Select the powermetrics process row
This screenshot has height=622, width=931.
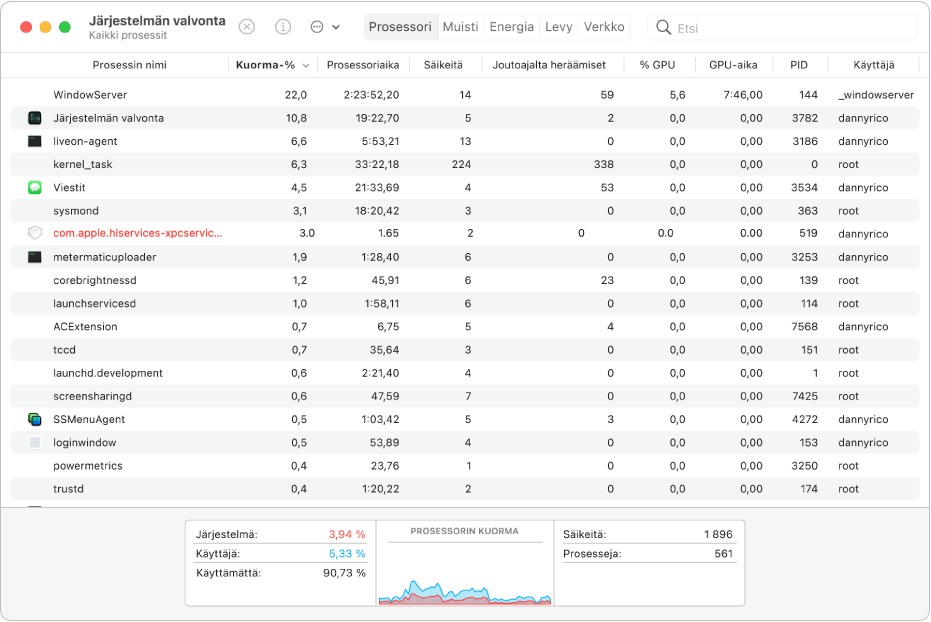pos(465,466)
